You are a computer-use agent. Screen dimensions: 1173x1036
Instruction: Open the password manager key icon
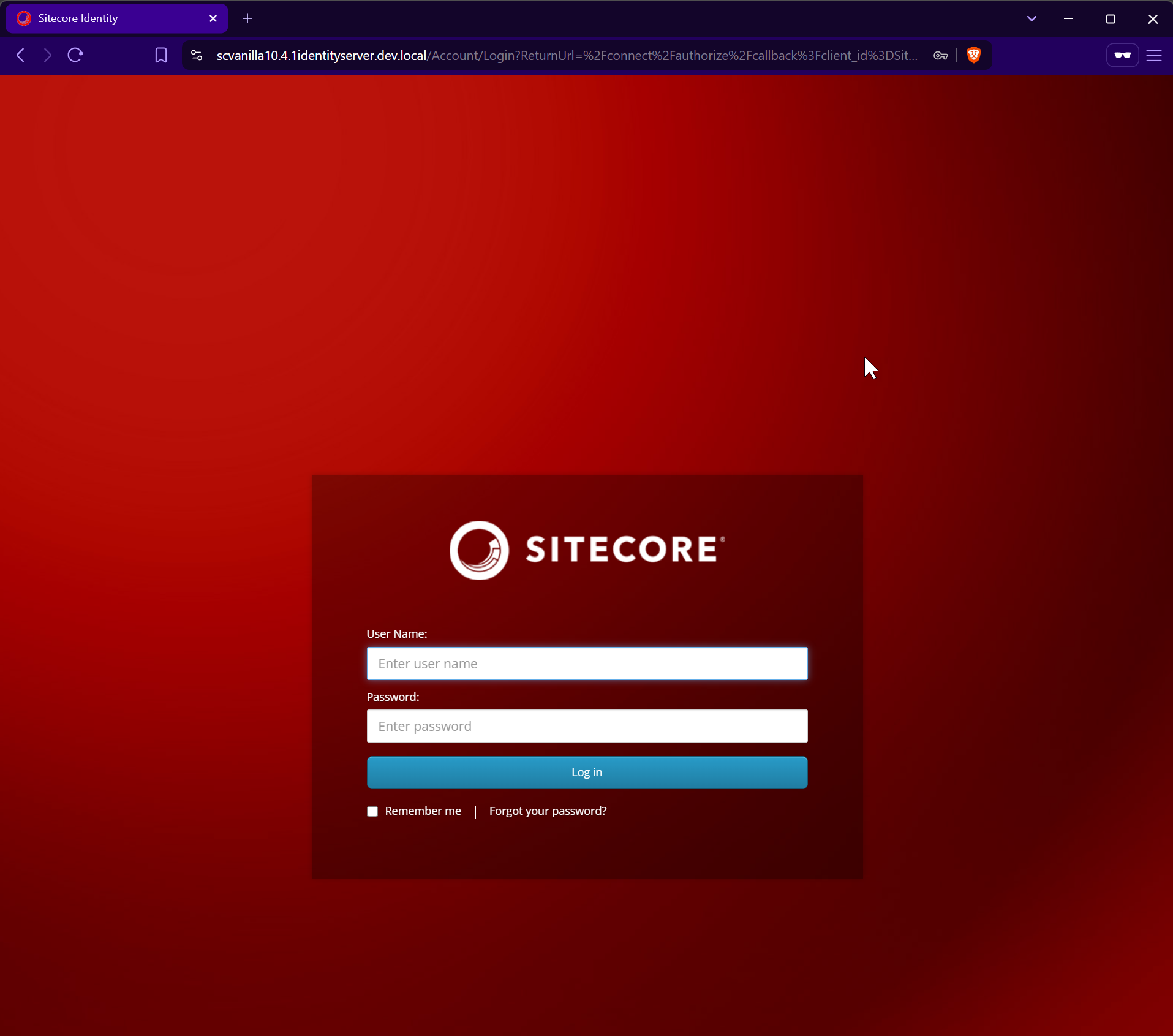[x=940, y=55]
